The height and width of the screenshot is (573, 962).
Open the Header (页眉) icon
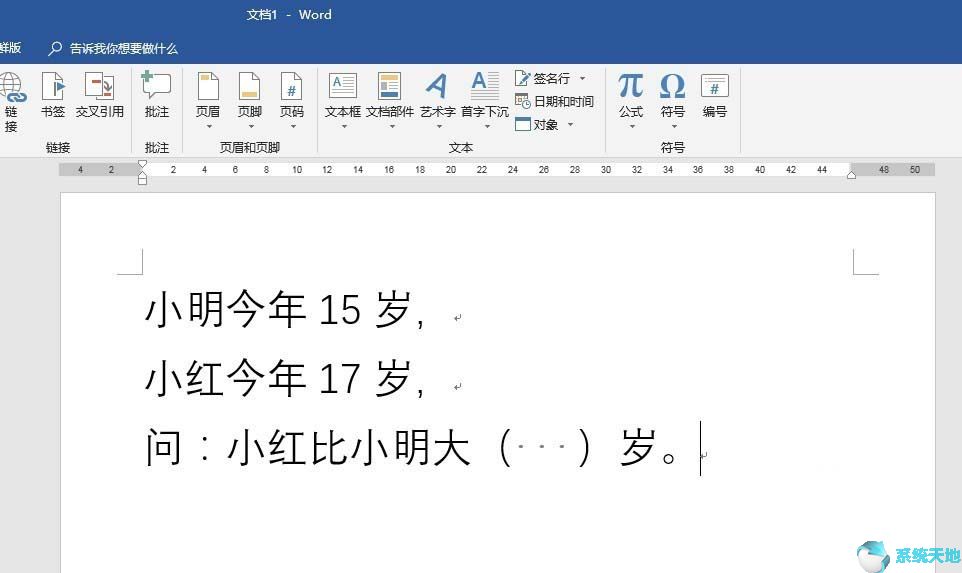coord(208,86)
